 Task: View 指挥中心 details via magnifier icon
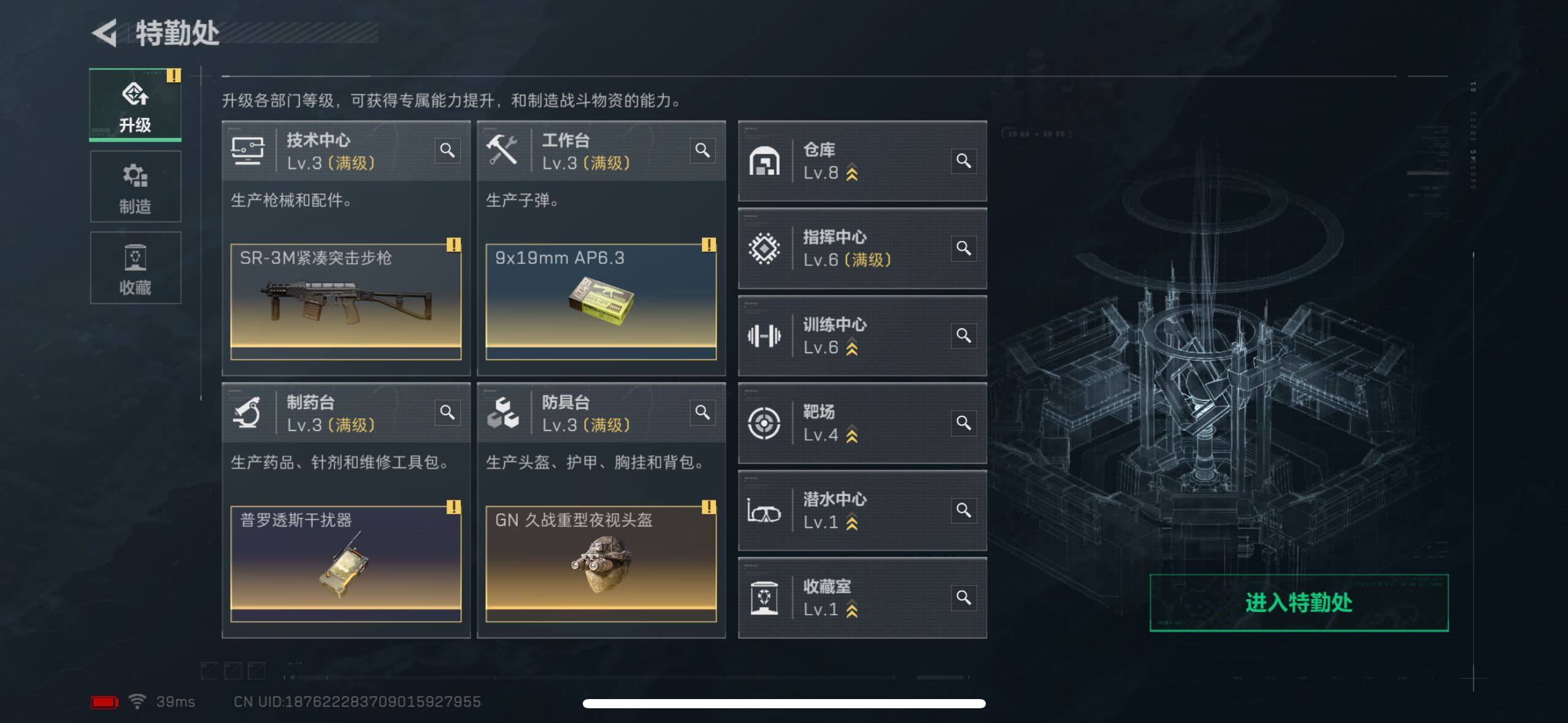(x=963, y=248)
